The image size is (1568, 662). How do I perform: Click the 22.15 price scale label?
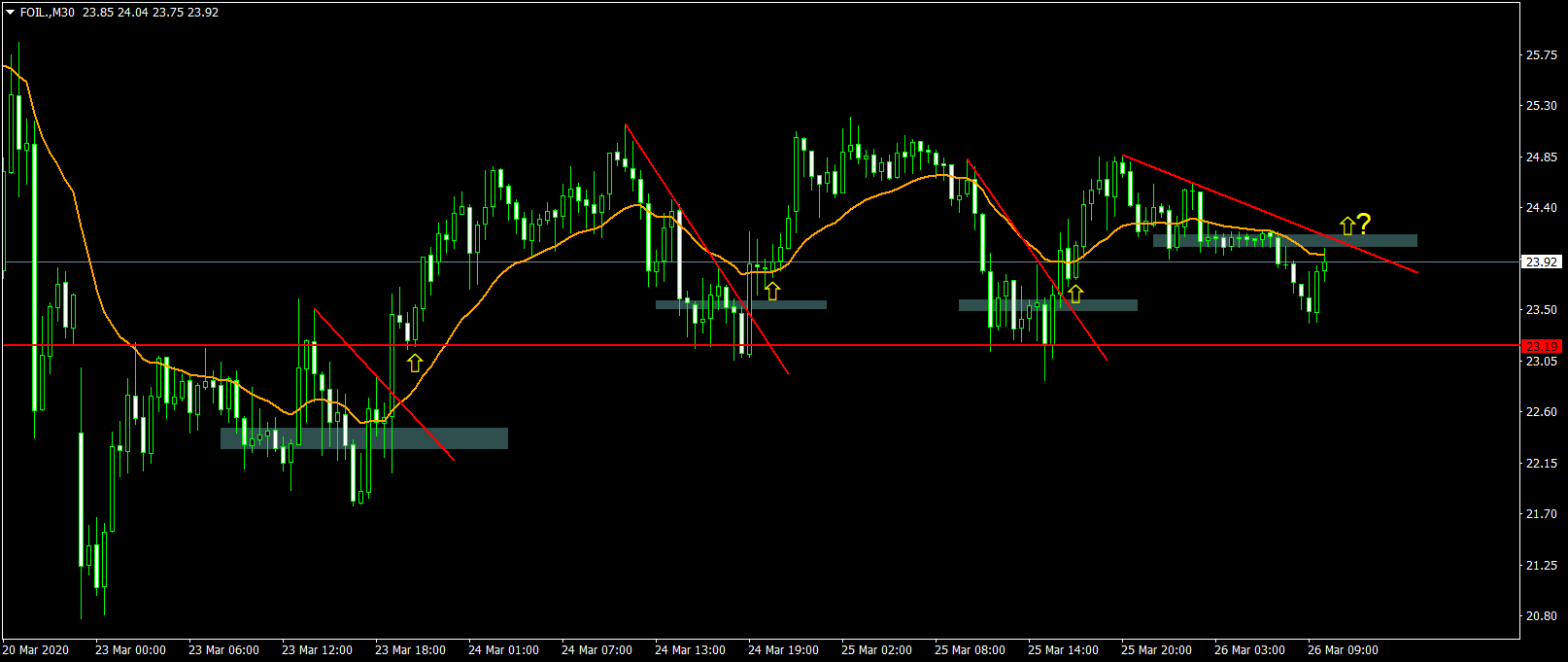point(1542,464)
